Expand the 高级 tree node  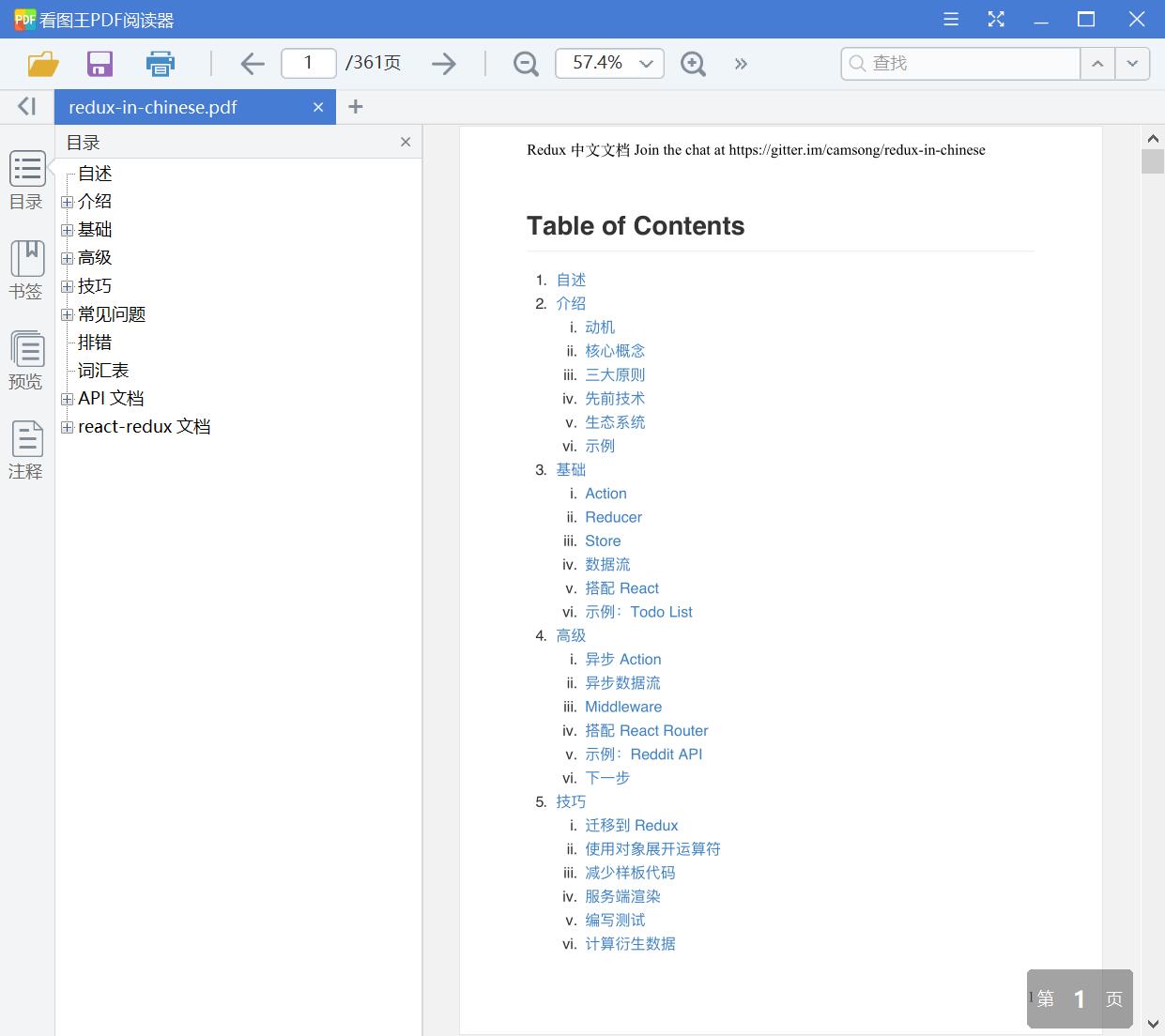[x=67, y=258]
